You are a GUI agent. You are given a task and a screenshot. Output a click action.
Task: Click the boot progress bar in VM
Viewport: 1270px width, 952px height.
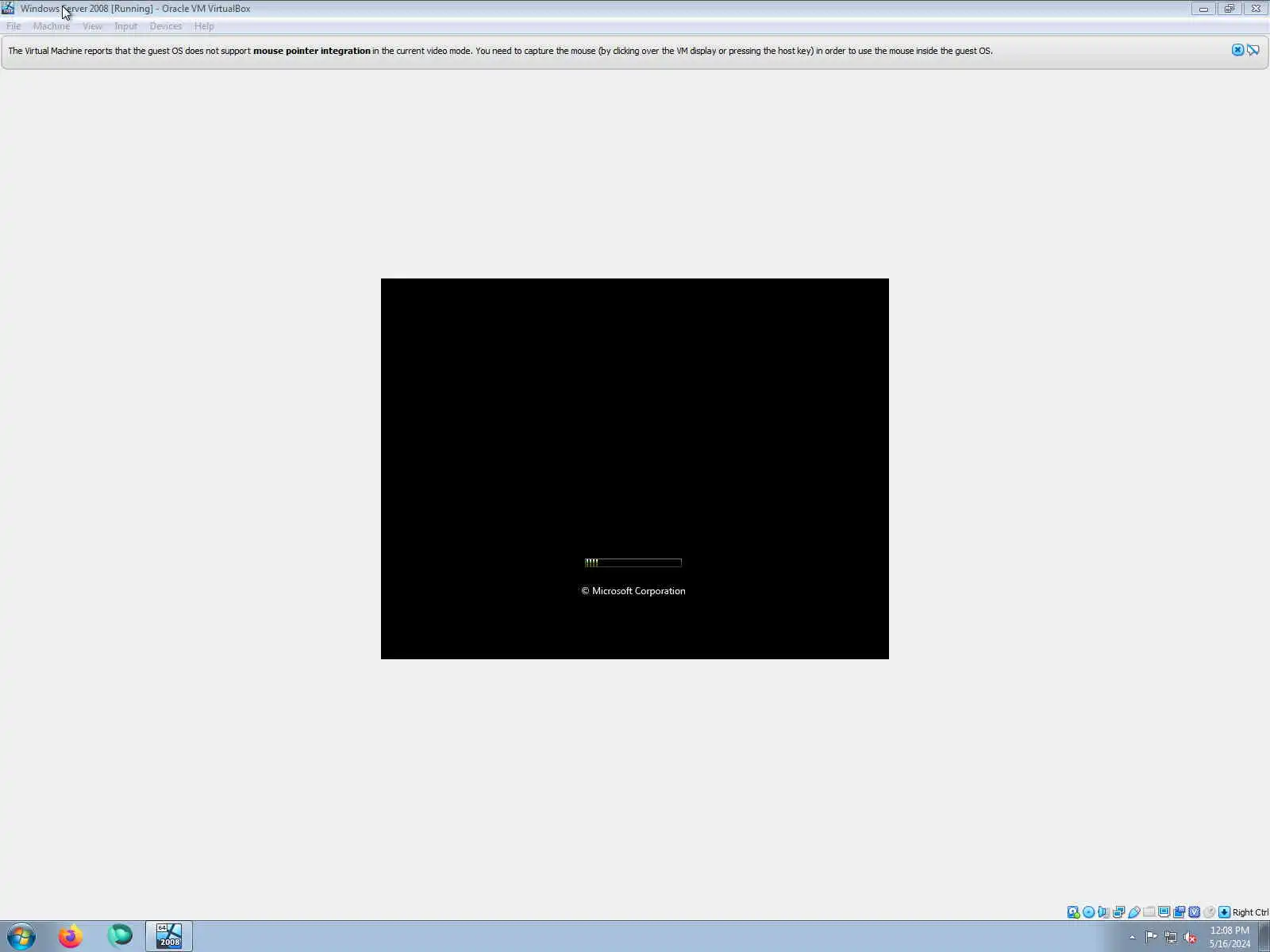tap(633, 562)
